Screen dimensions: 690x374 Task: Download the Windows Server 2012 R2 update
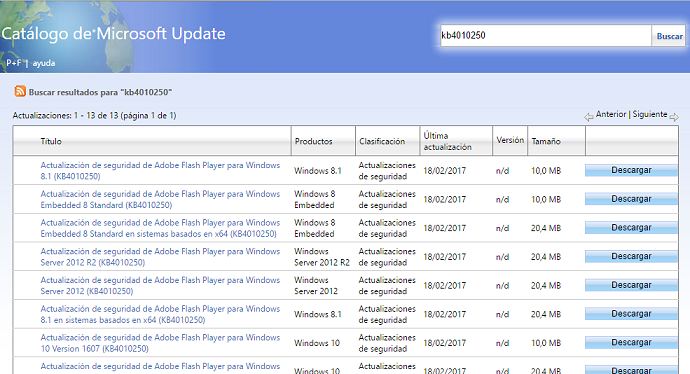click(631, 256)
